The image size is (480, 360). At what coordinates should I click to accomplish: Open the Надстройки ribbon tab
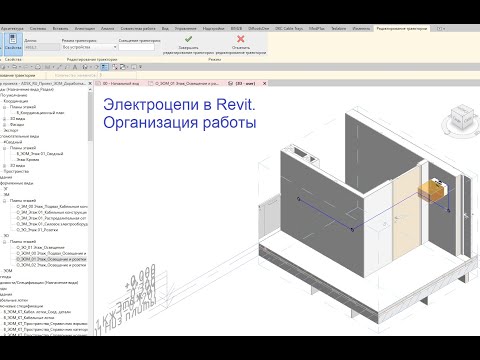[x=213, y=29]
